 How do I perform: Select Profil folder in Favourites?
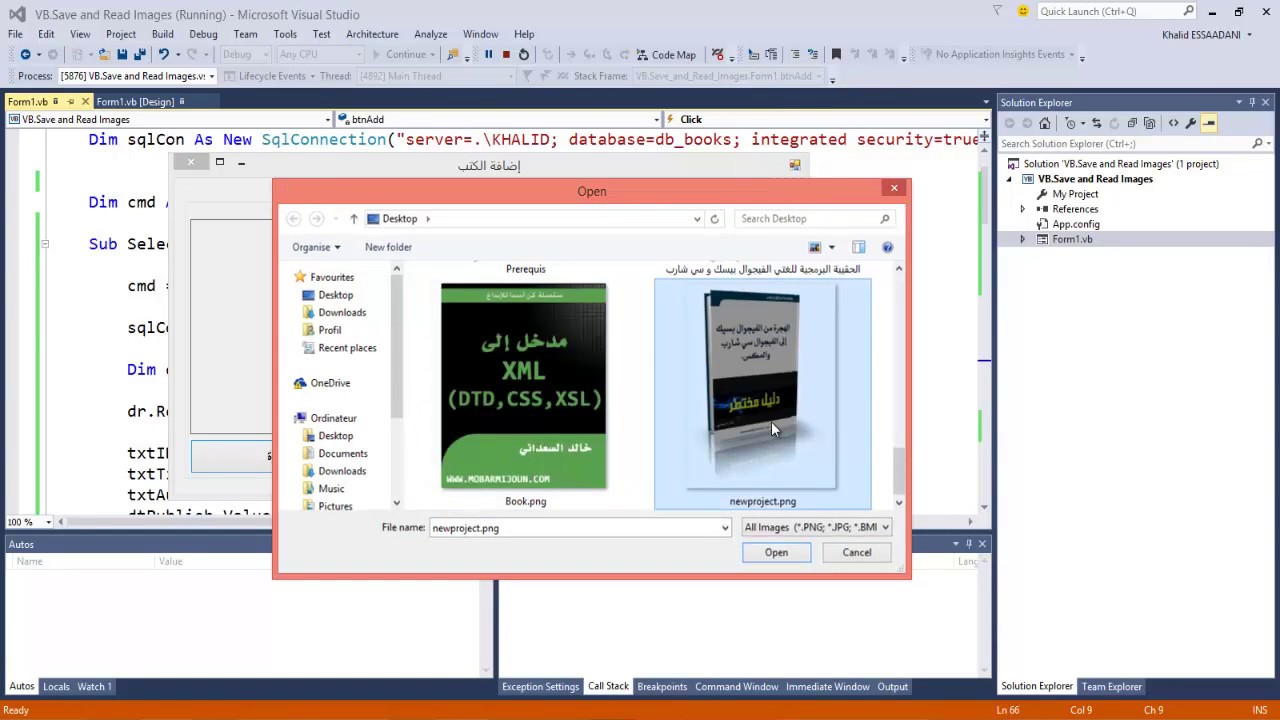329,330
